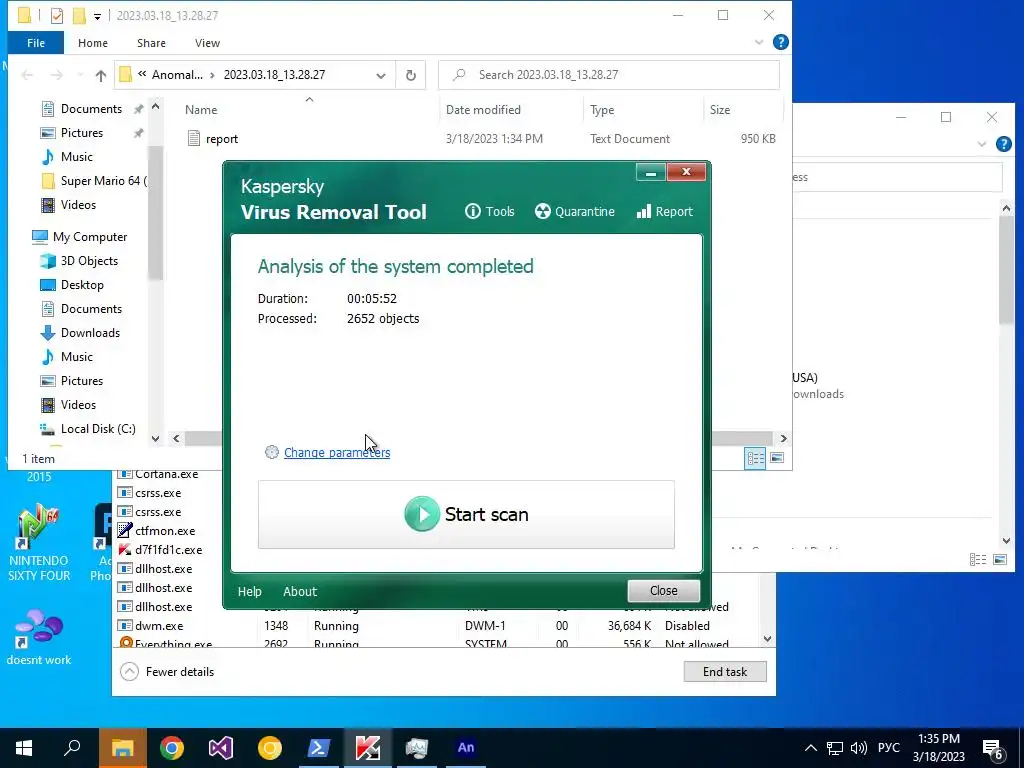Click the Change parameters link
The image size is (1024, 768).
coord(337,453)
